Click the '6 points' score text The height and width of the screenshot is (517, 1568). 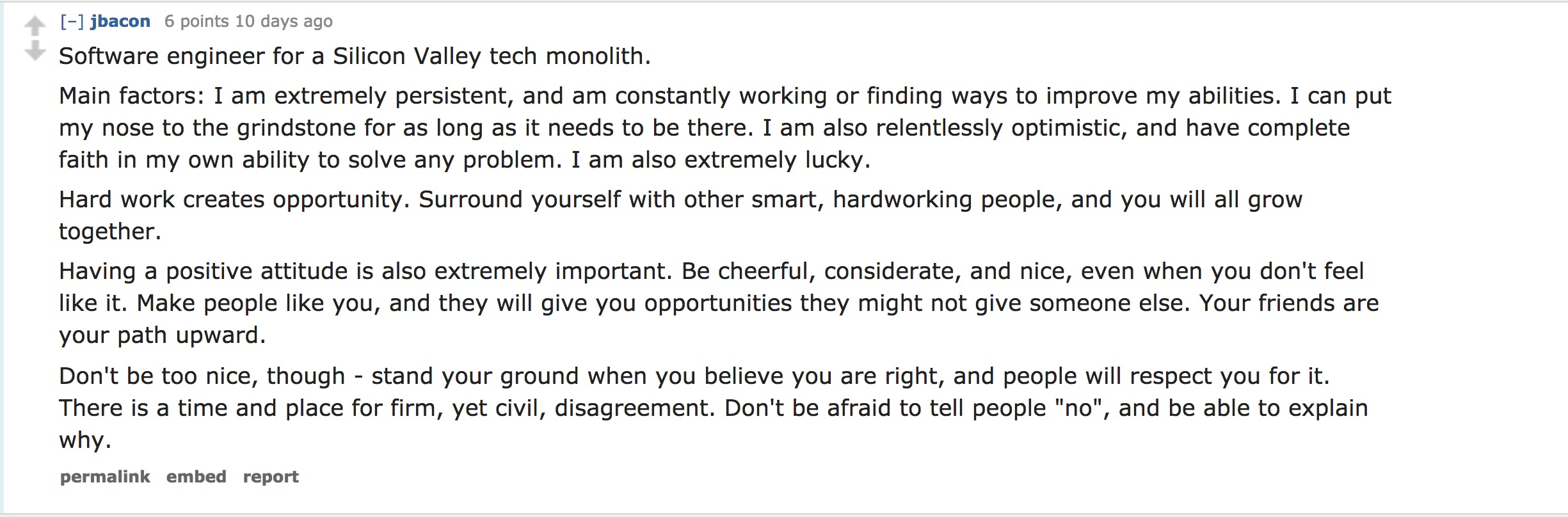[x=196, y=21]
